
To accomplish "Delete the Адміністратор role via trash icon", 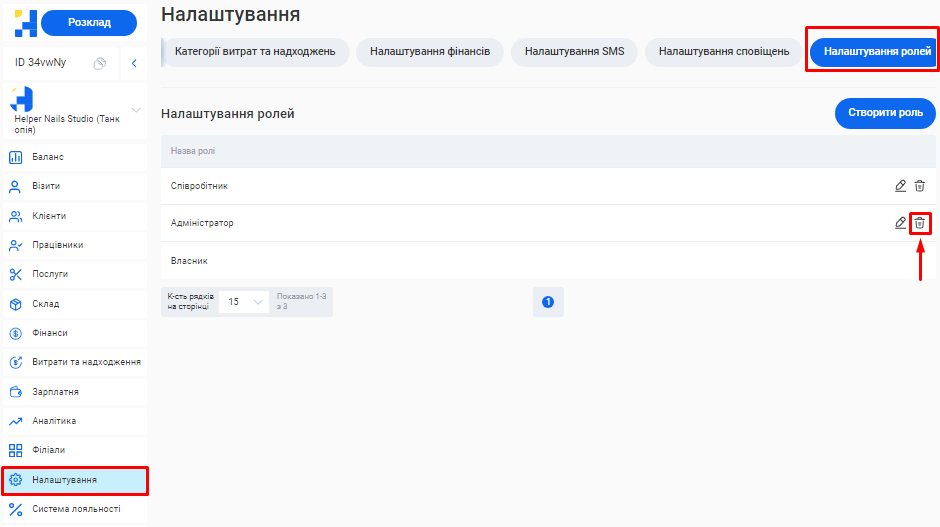I will pos(920,223).
